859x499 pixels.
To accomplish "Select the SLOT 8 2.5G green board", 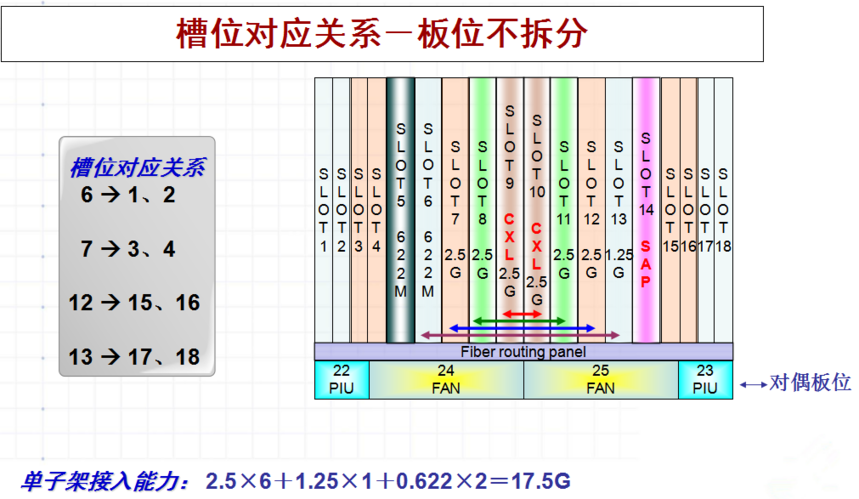I will pyautogui.click(x=483, y=210).
